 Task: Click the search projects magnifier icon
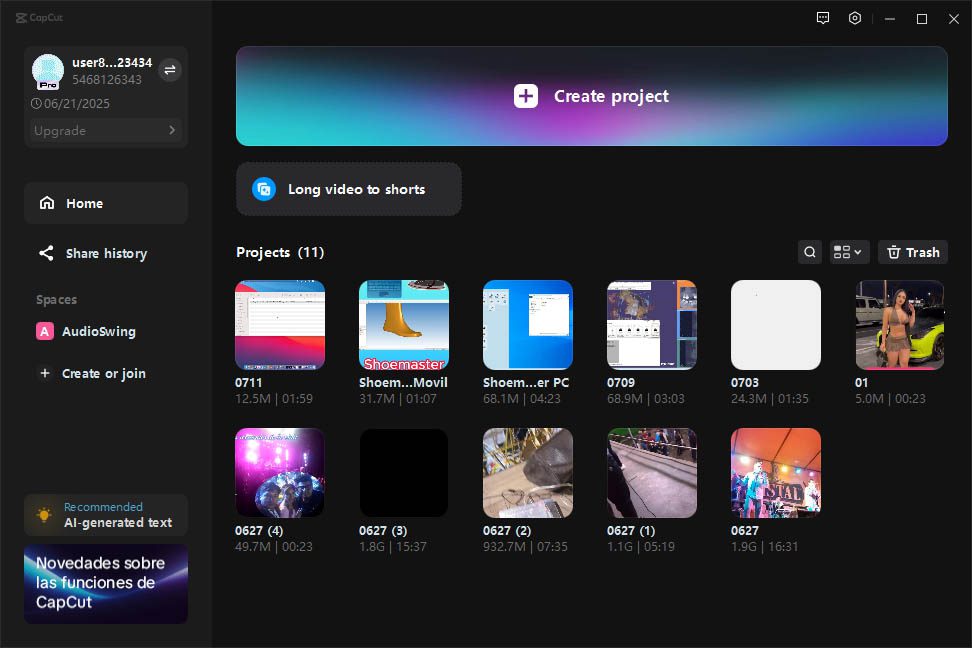810,252
